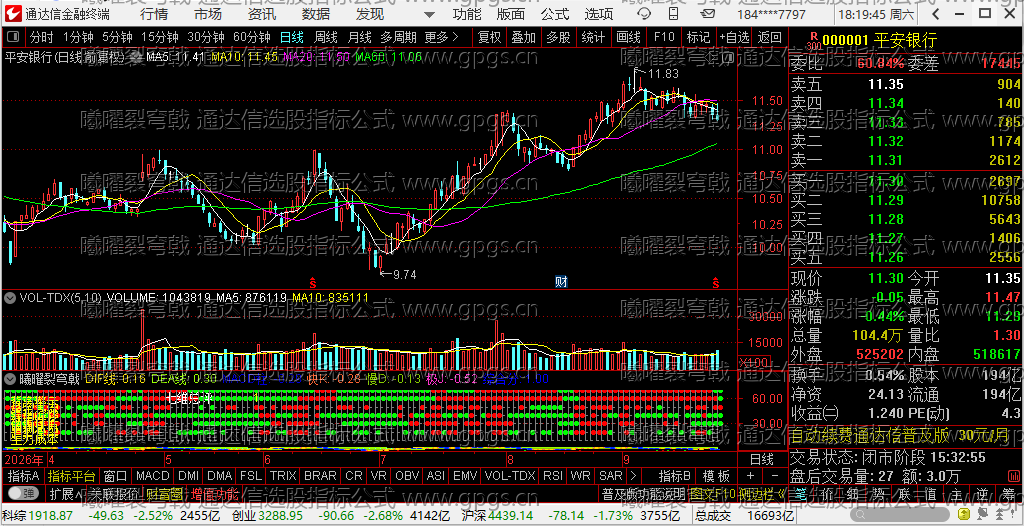This screenshot has width=1024, height=526.
Task: Click the 复权 adjustment button
Action: [x=489, y=37]
